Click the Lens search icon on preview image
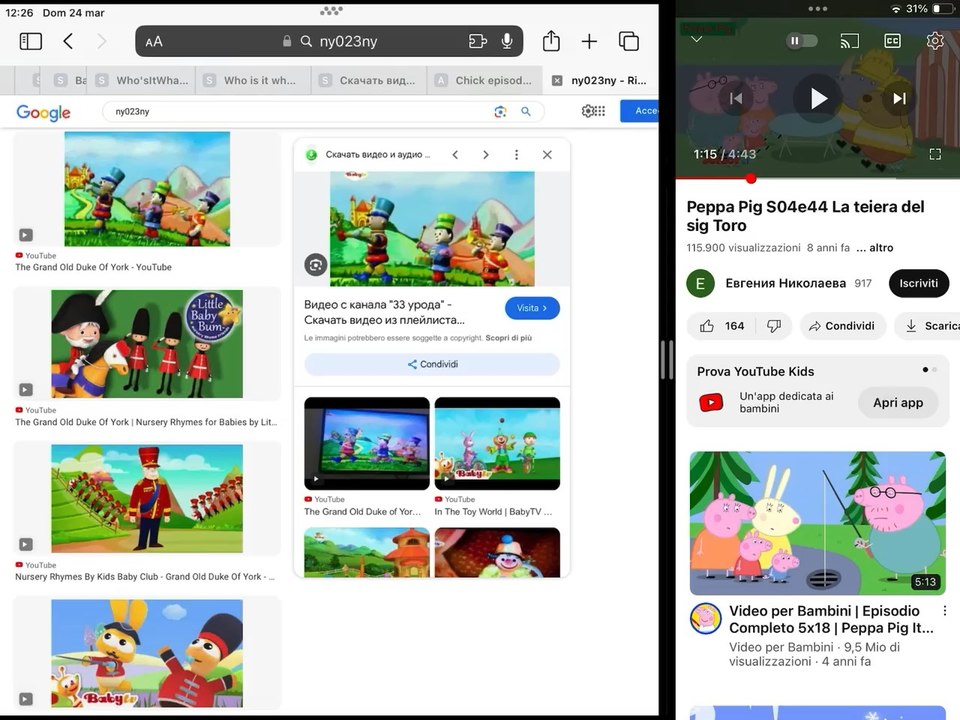 click(316, 265)
